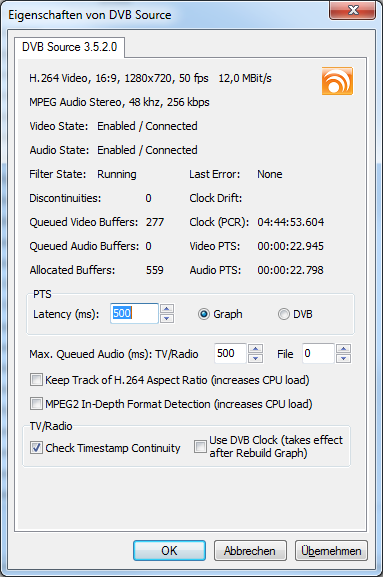Click the OK button
The height and width of the screenshot is (577, 383).
pos(169,551)
